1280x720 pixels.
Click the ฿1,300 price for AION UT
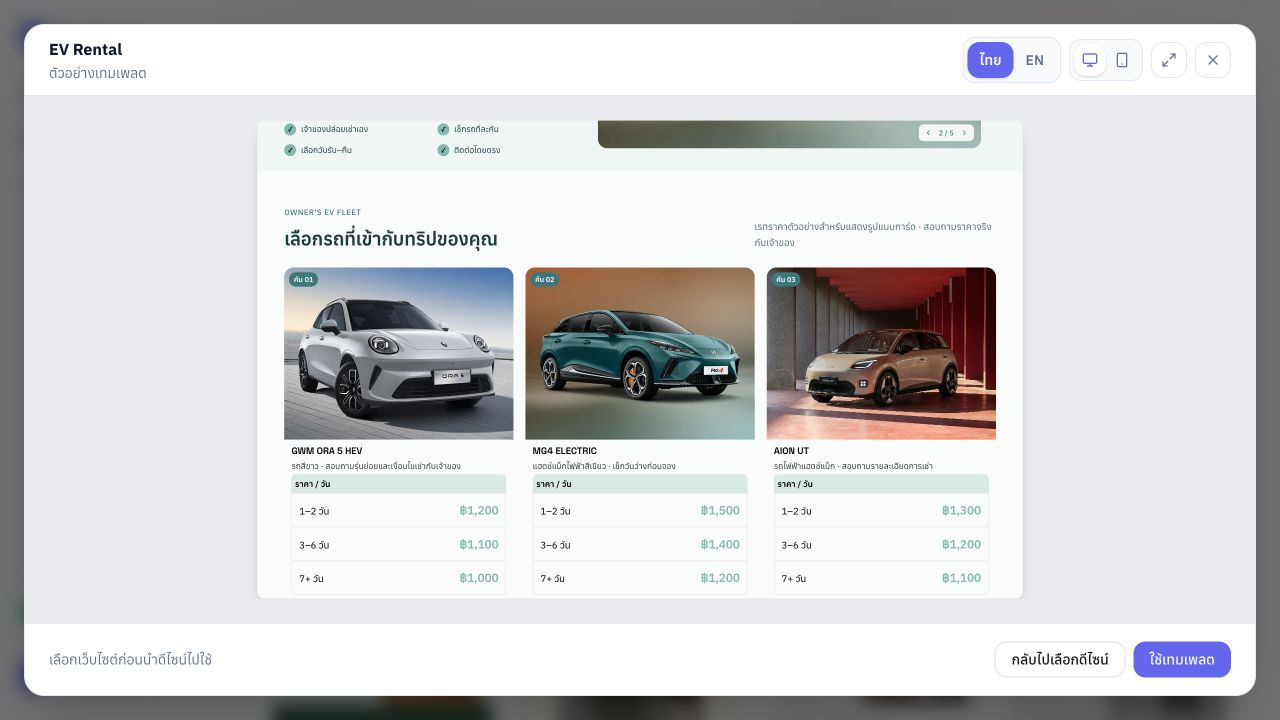(x=961, y=511)
